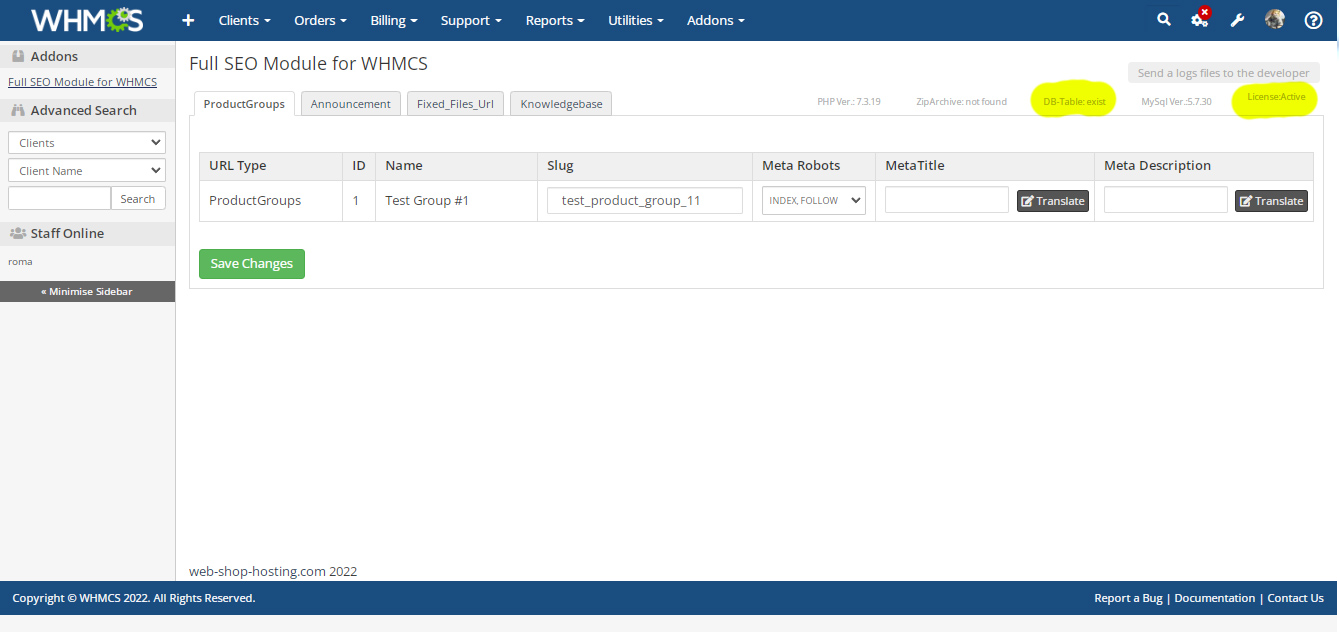Open the wrench configuration icon
The height and width of the screenshot is (632, 1339).
(1237, 20)
